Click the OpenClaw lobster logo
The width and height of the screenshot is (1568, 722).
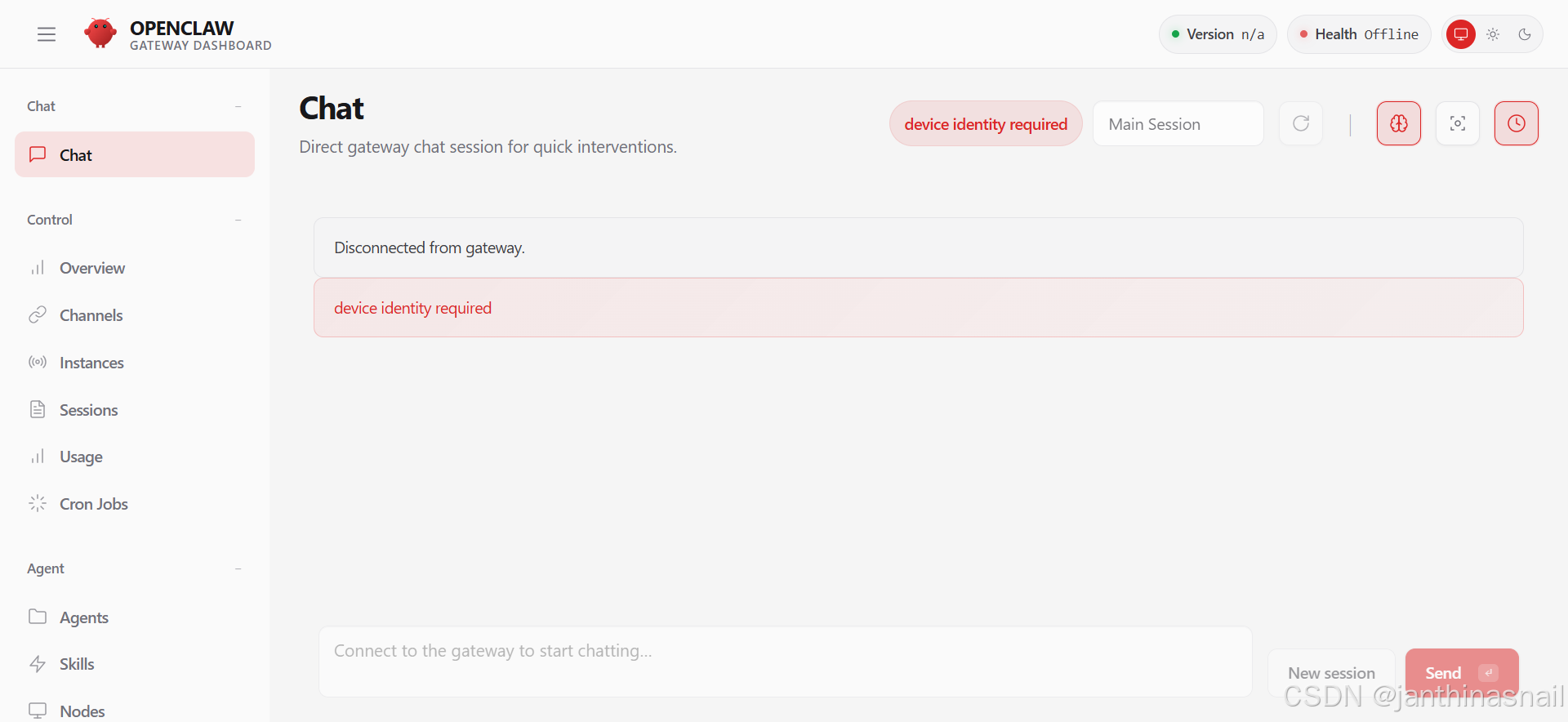(x=100, y=33)
